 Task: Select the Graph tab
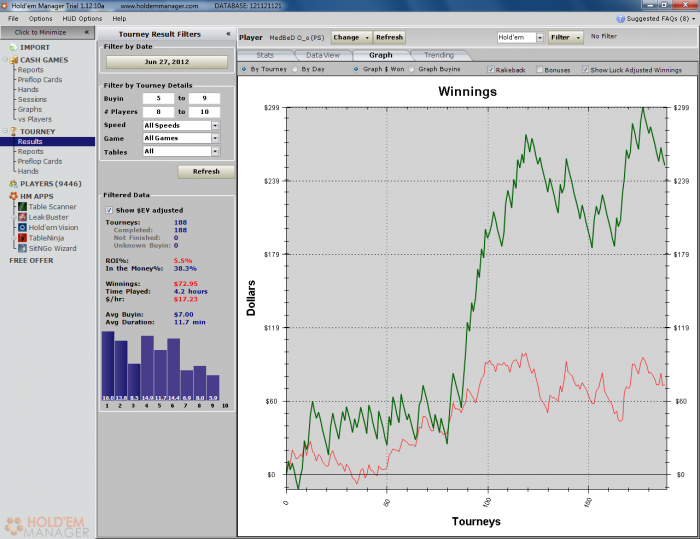pos(380,55)
